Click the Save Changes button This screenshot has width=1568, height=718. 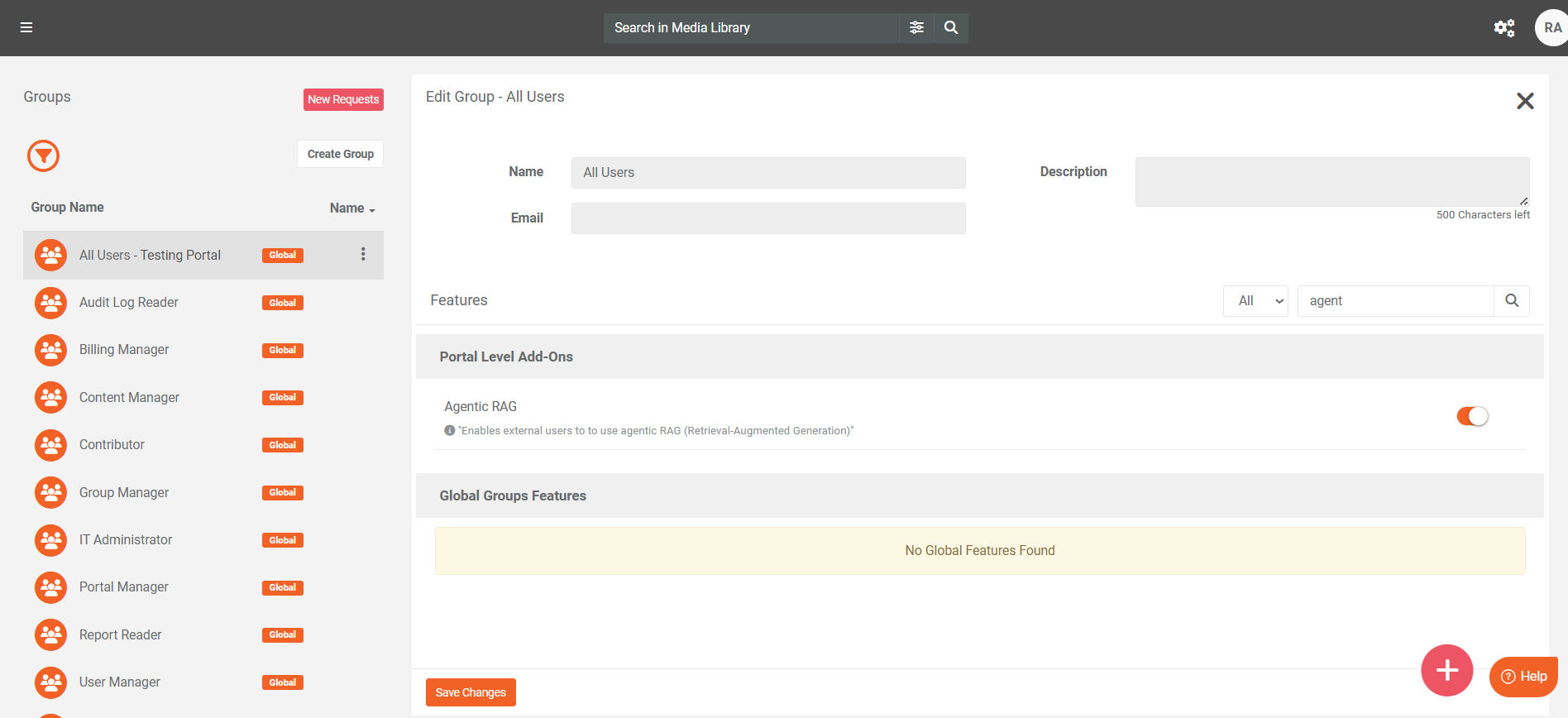471,692
